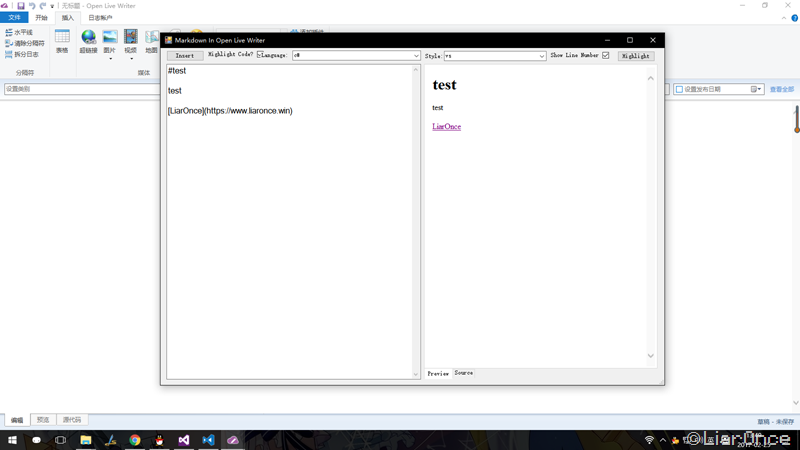Open the LiarOnce link in preview
The height and width of the screenshot is (450, 800).
pos(446,127)
